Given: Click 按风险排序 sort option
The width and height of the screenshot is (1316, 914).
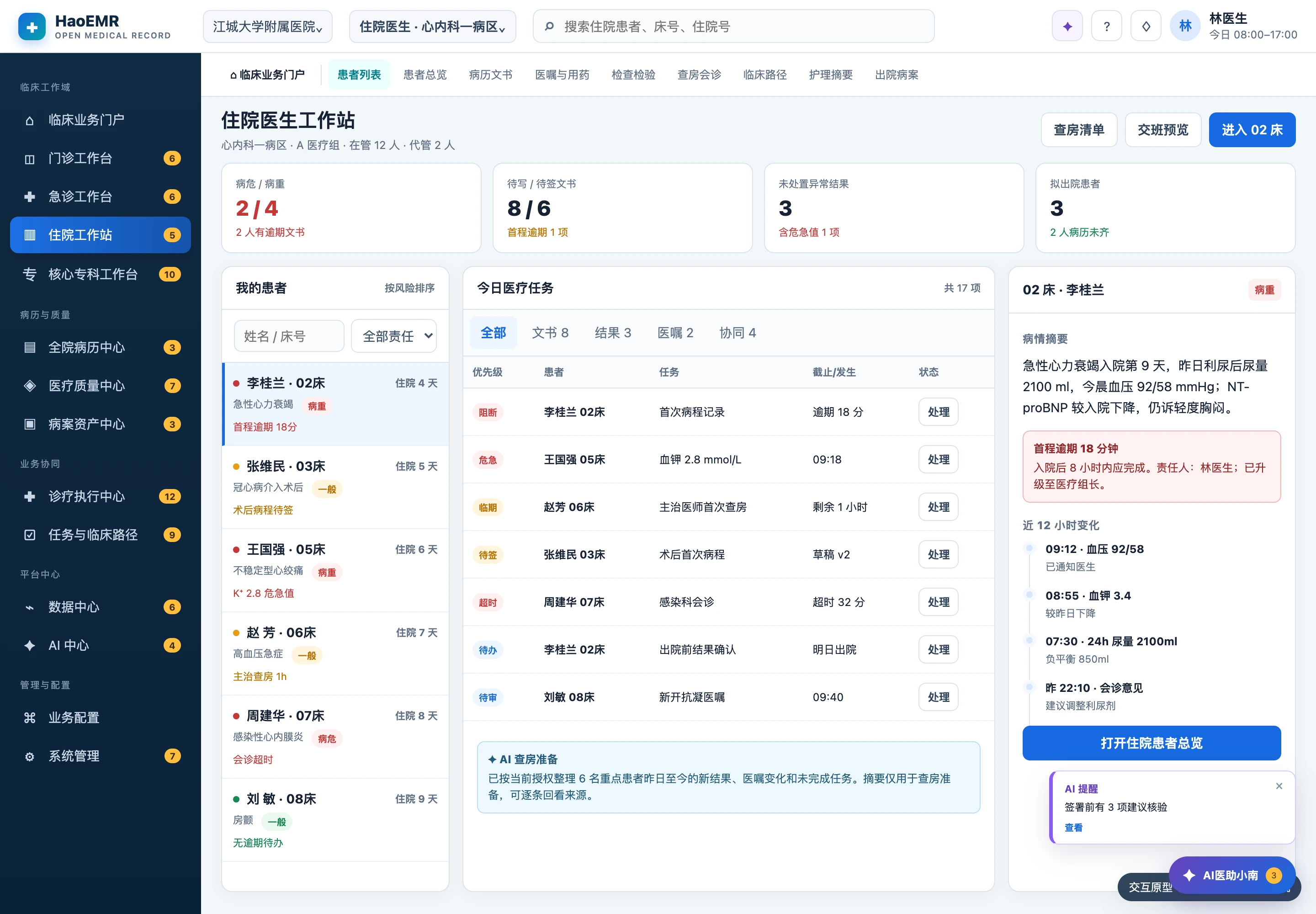Looking at the screenshot, I should click(409, 288).
